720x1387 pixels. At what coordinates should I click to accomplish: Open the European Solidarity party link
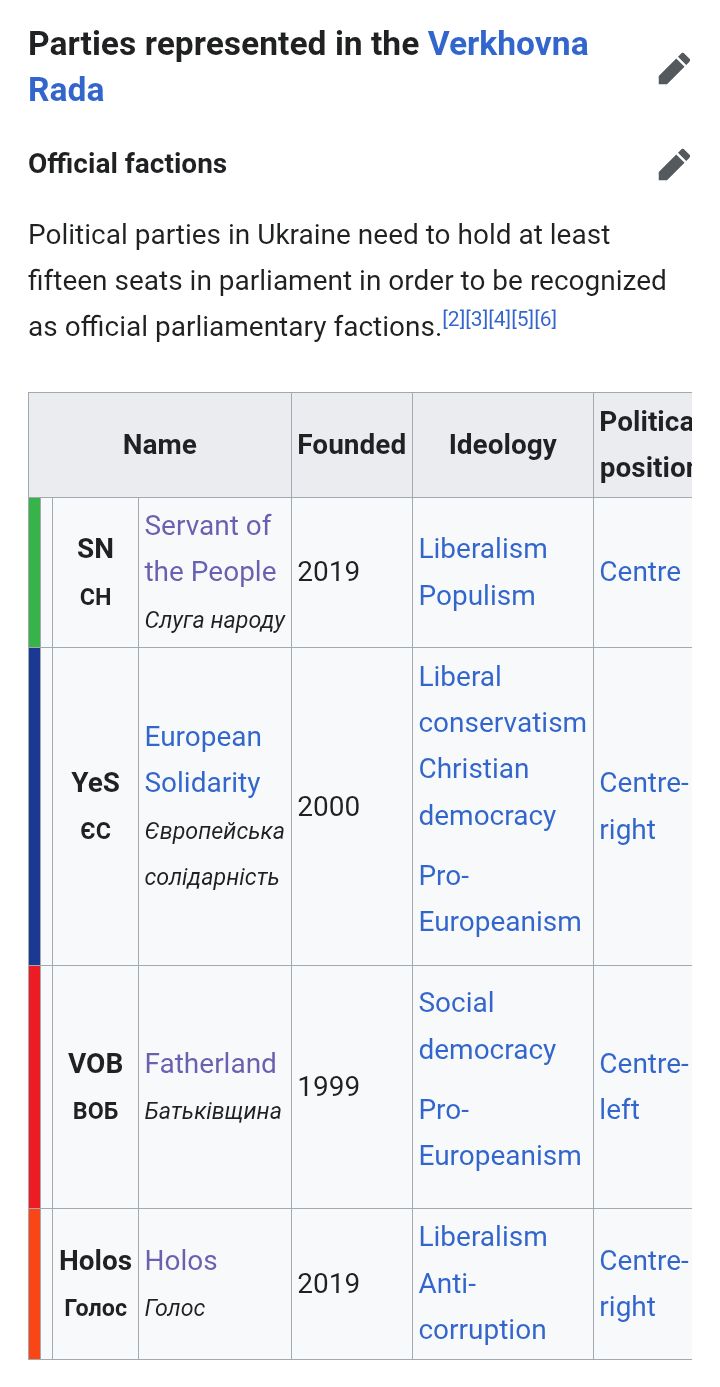[x=203, y=759]
